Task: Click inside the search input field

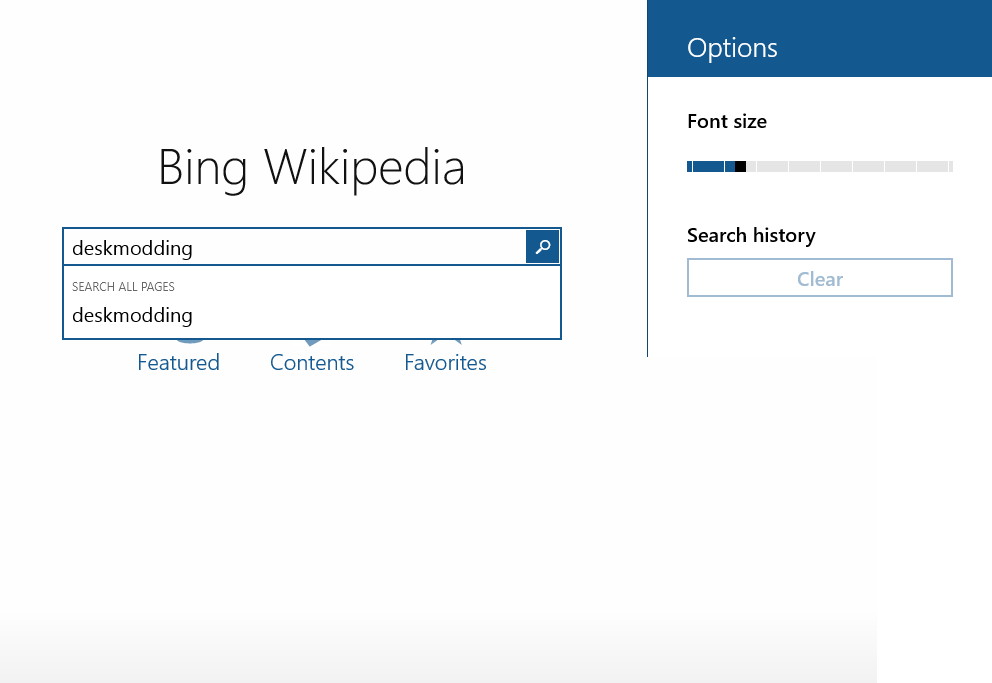Action: click(x=290, y=246)
